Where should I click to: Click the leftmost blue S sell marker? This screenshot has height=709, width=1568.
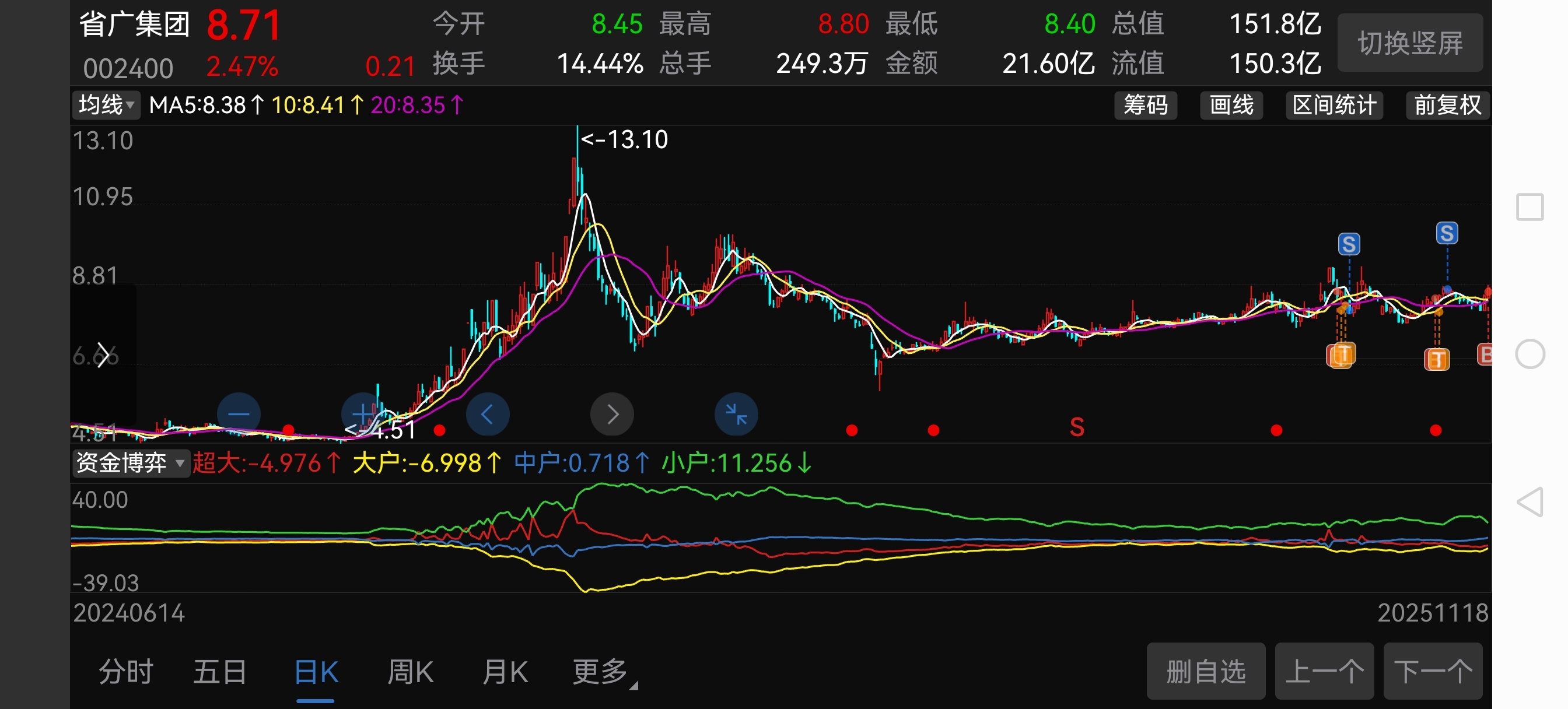point(1349,245)
